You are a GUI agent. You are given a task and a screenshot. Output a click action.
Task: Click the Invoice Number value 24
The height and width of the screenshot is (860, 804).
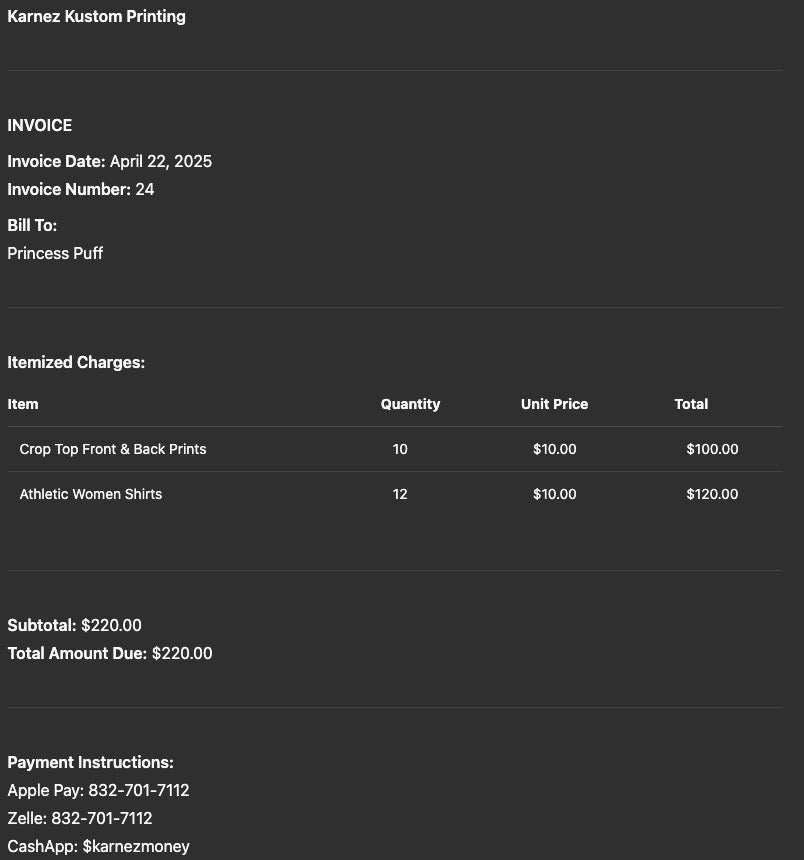coord(145,189)
